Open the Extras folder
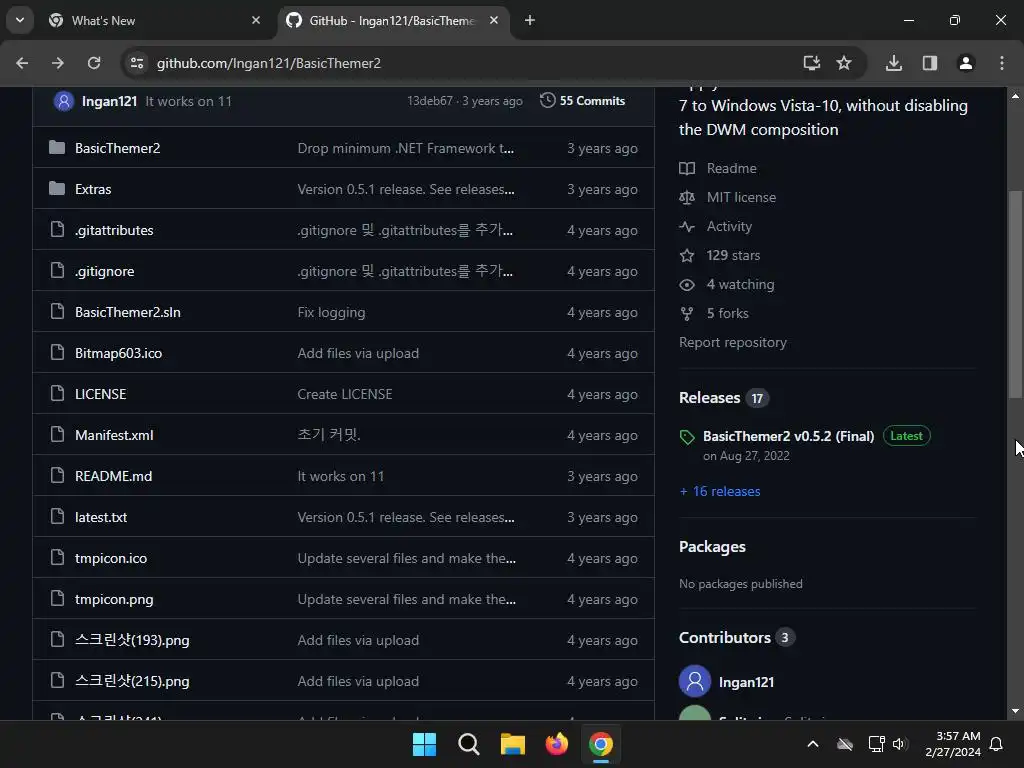The image size is (1024, 768). point(93,189)
